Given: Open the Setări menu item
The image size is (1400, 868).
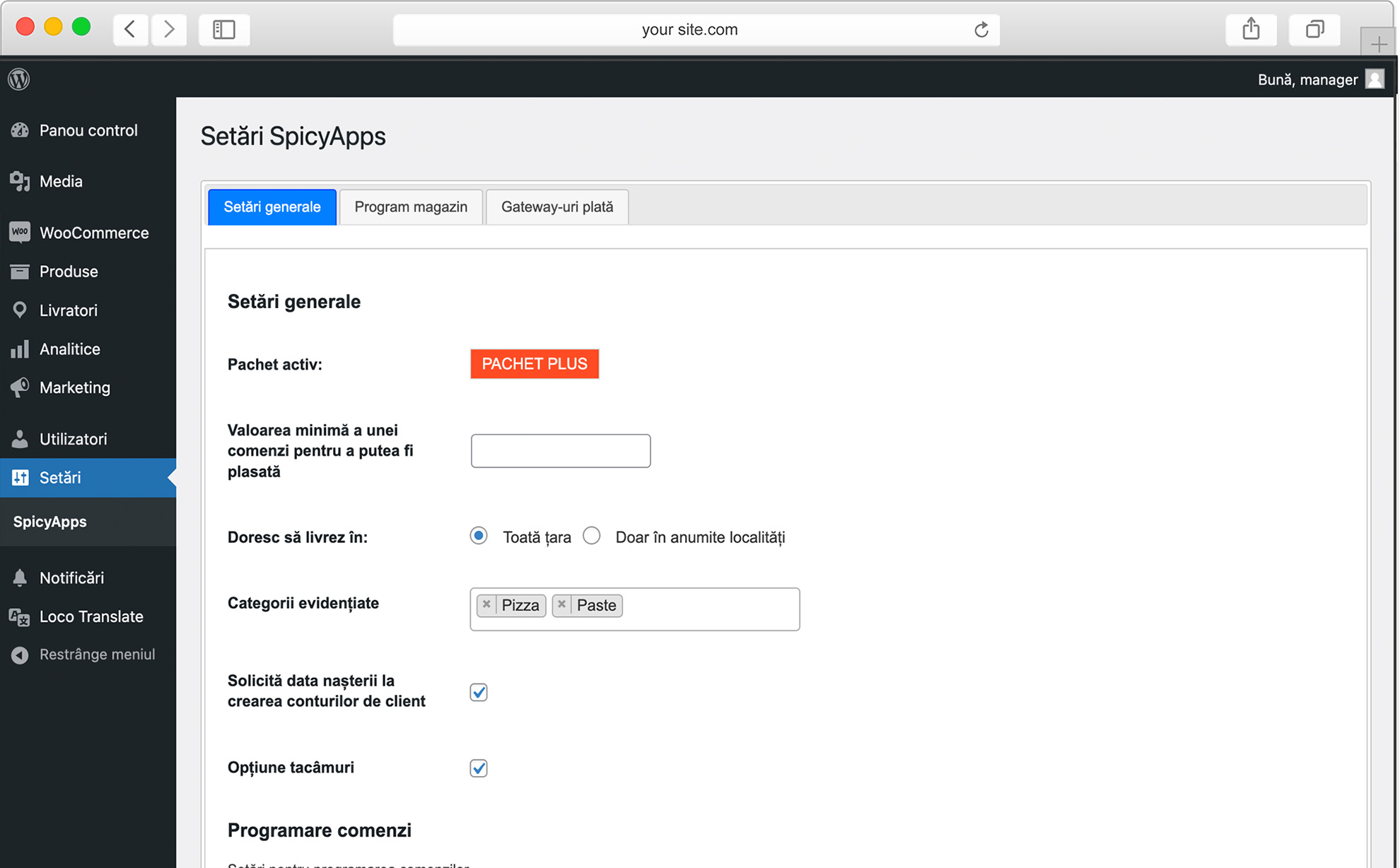Looking at the screenshot, I should (88, 478).
